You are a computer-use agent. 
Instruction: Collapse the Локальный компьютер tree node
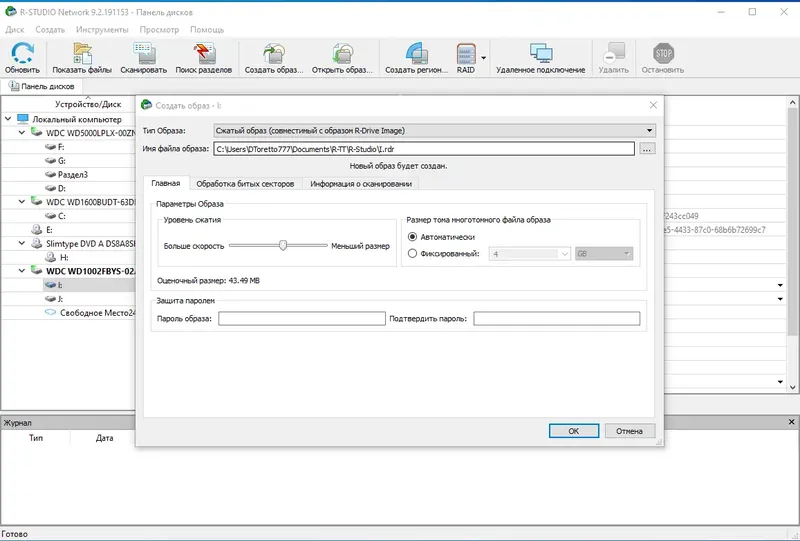pos(8,119)
